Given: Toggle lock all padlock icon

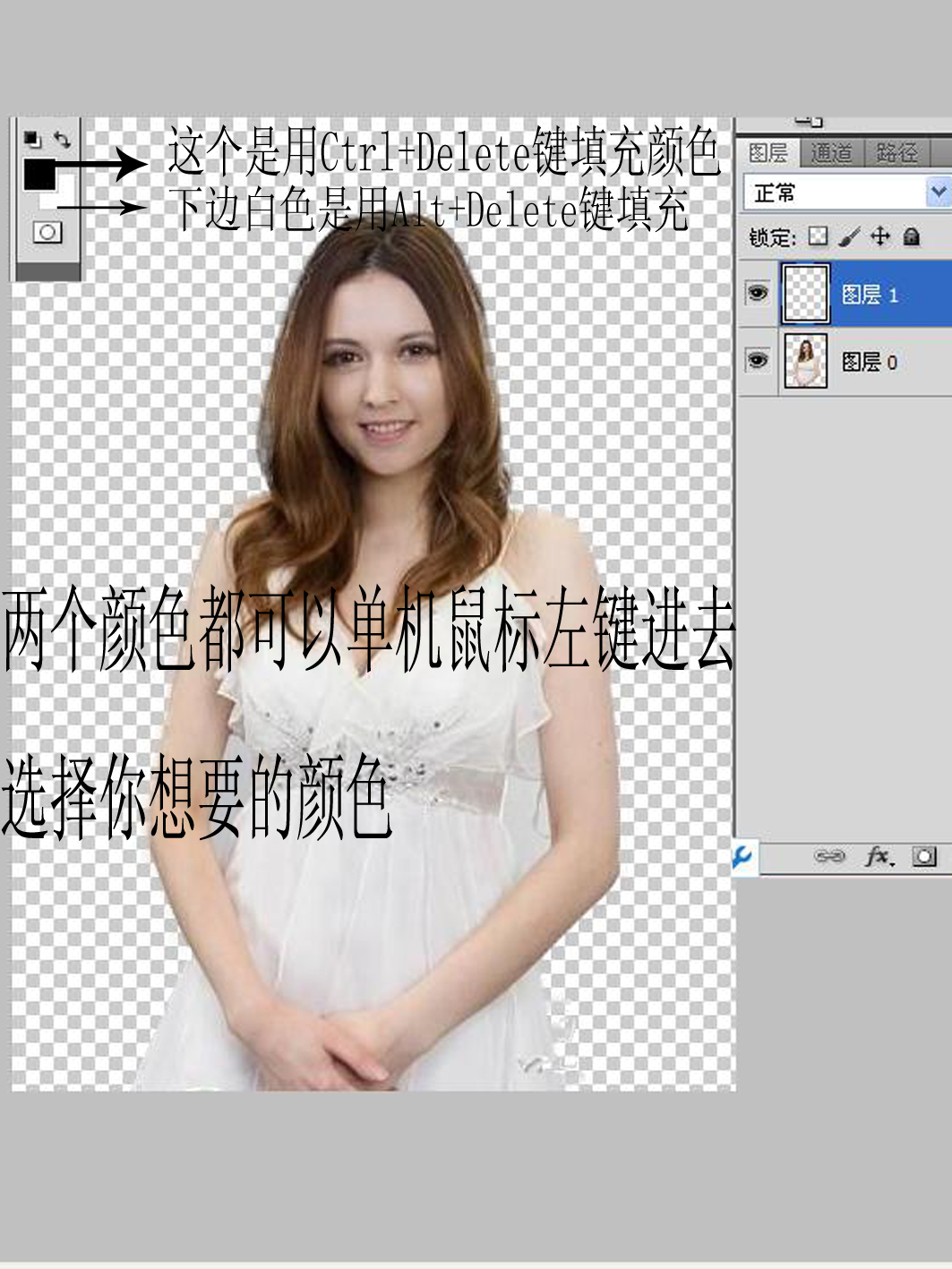Looking at the screenshot, I should 911,236.
